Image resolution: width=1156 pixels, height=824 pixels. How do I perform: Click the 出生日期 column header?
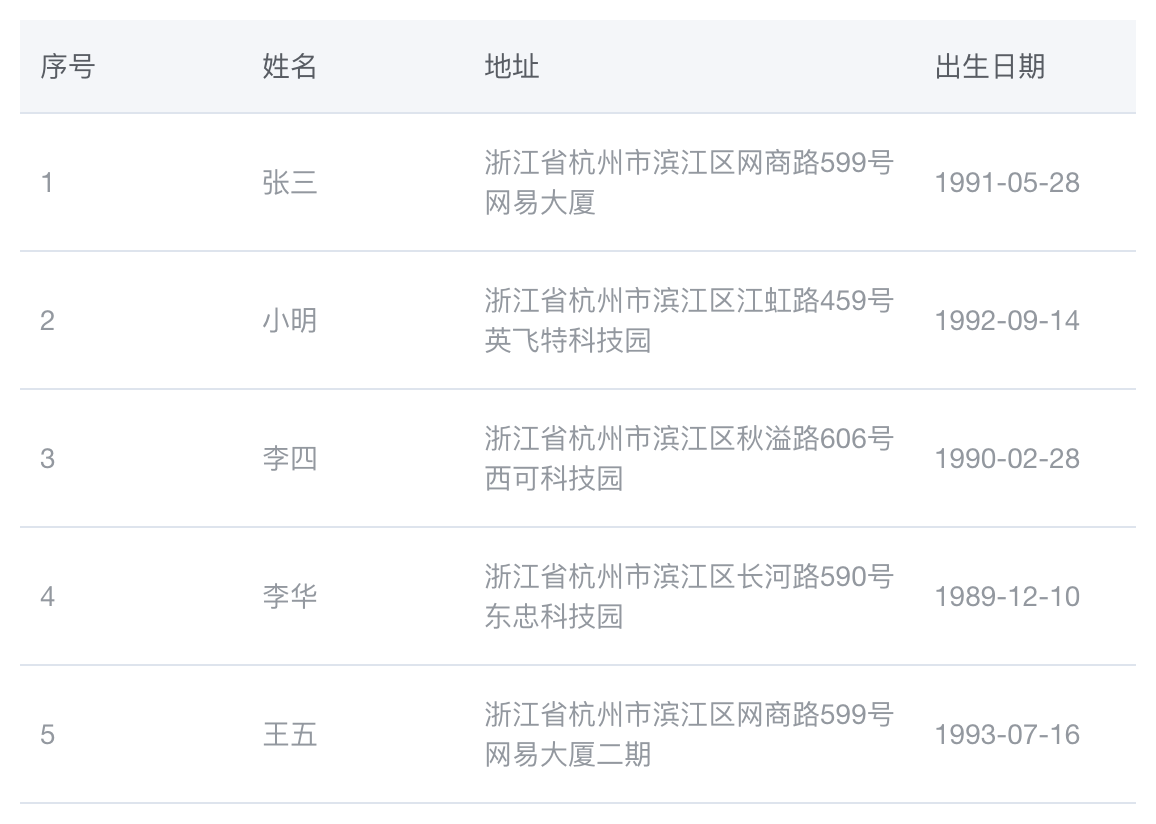[x=990, y=67]
